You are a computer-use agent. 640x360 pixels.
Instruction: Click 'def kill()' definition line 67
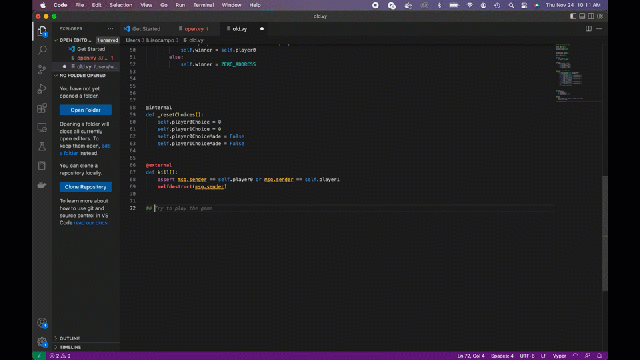161,172
